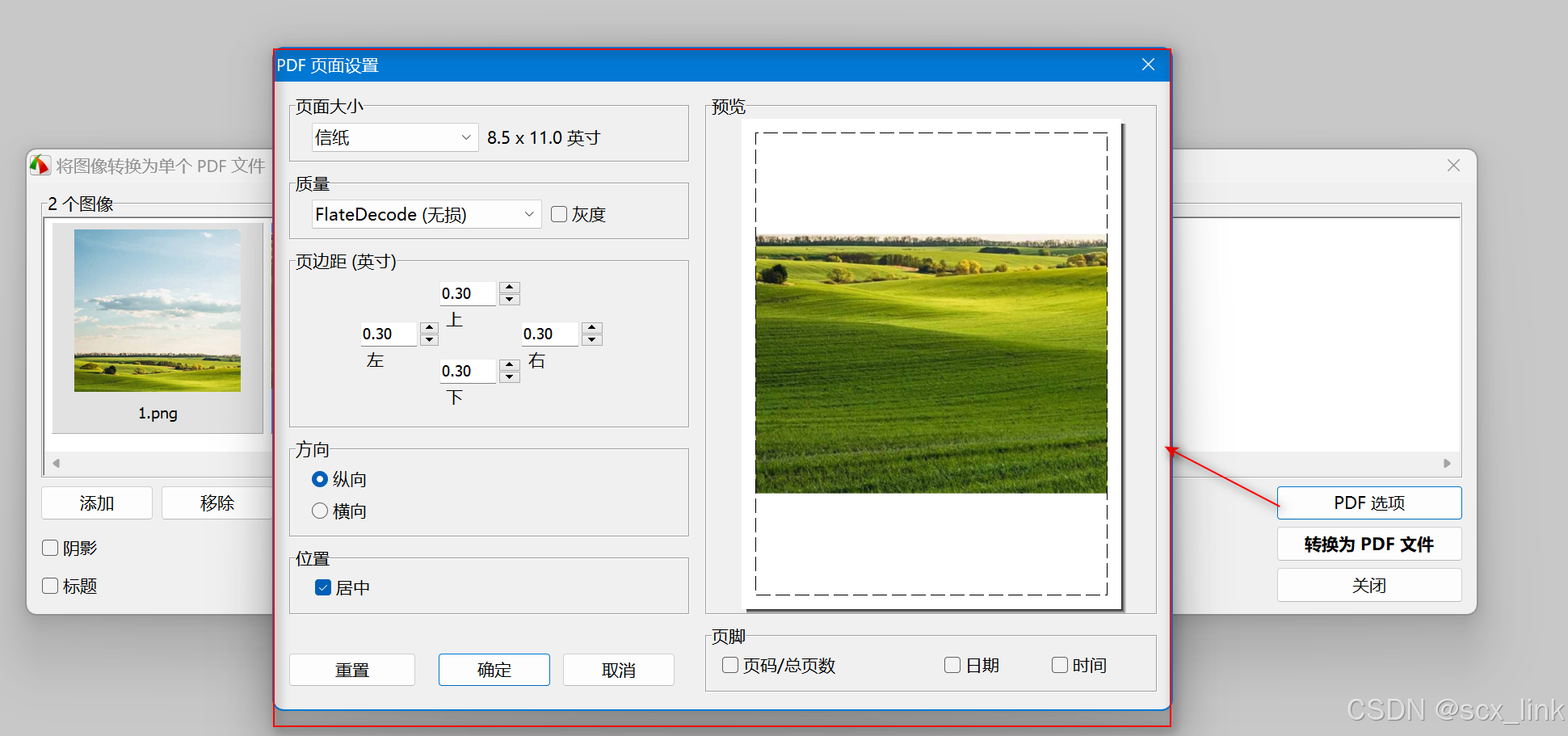Enable the 日期 date footer checkbox
Image resolution: width=1568 pixels, height=736 pixels.
pos(952,665)
